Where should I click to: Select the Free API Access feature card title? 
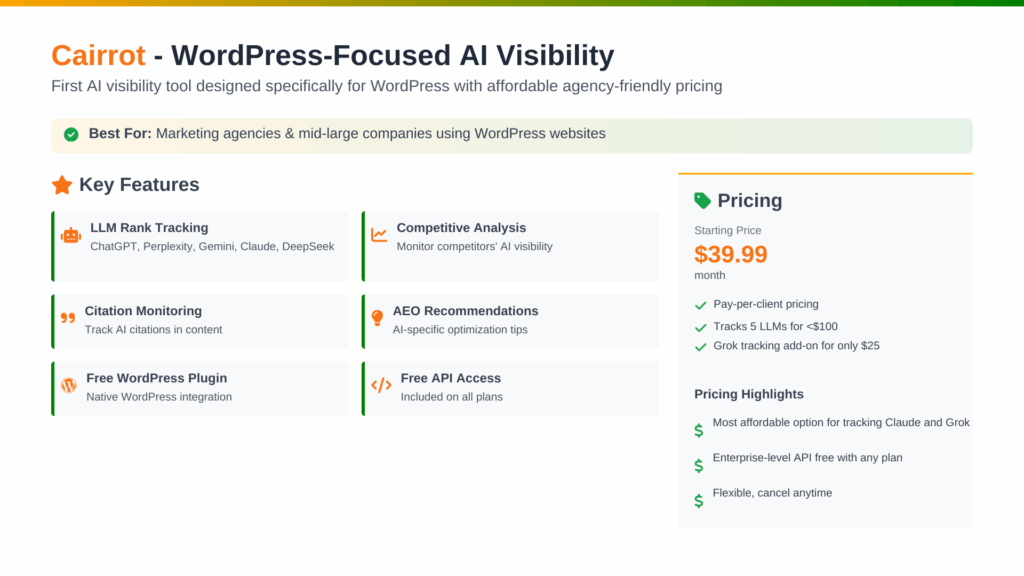450,378
